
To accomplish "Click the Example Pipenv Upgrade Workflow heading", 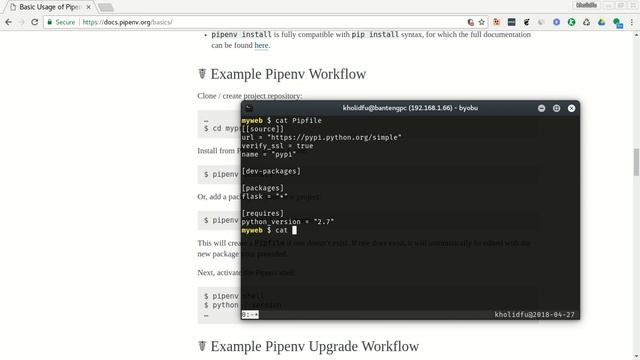I will [315, 346].
